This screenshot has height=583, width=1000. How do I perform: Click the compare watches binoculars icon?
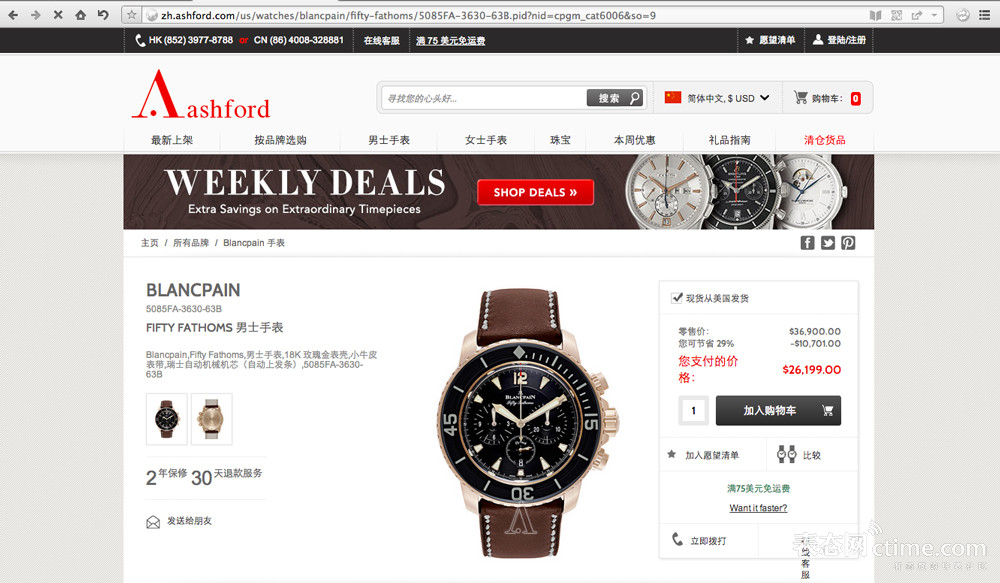point(786,454)
